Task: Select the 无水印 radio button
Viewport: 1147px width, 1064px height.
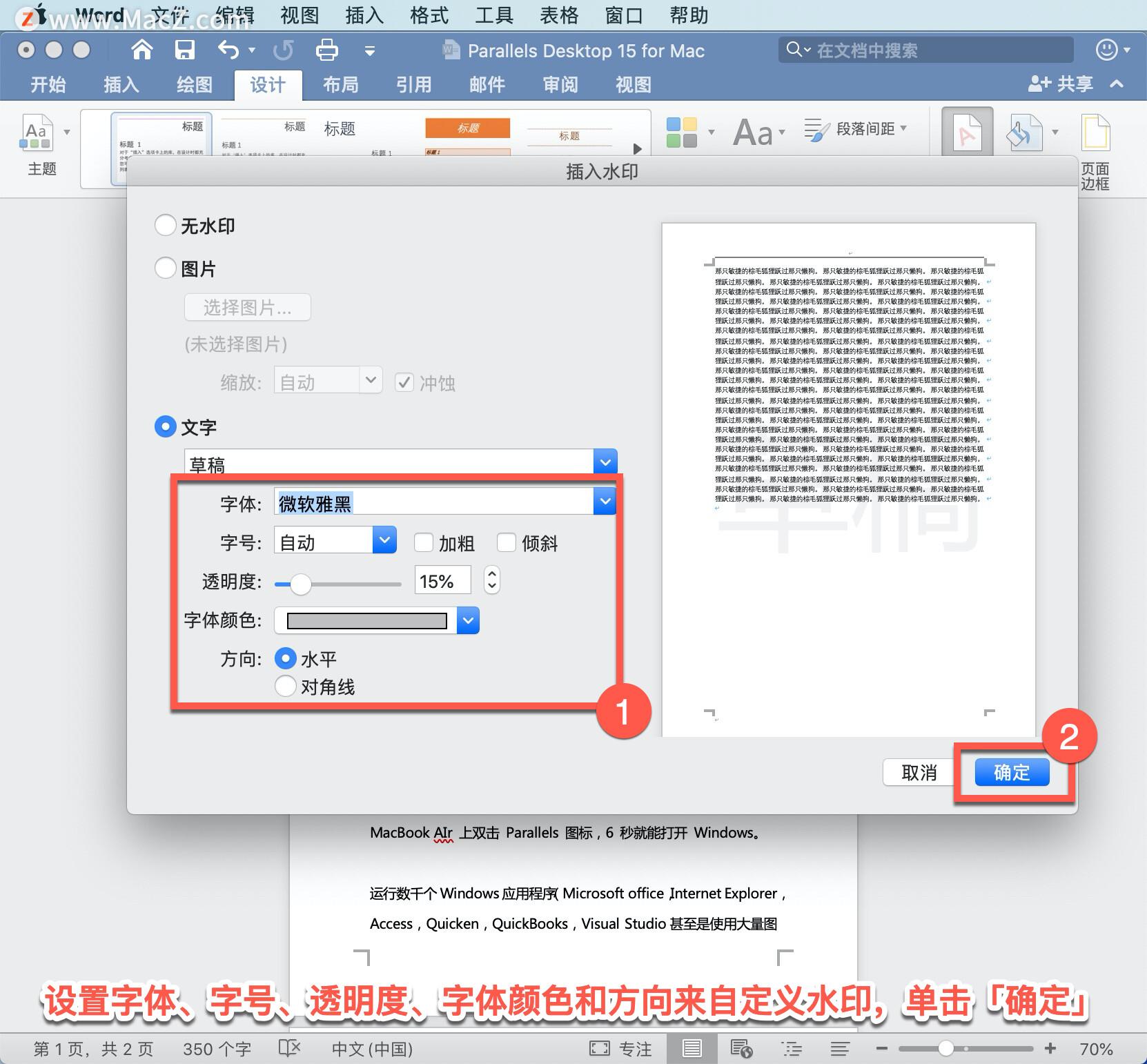Action: (165, 225)
